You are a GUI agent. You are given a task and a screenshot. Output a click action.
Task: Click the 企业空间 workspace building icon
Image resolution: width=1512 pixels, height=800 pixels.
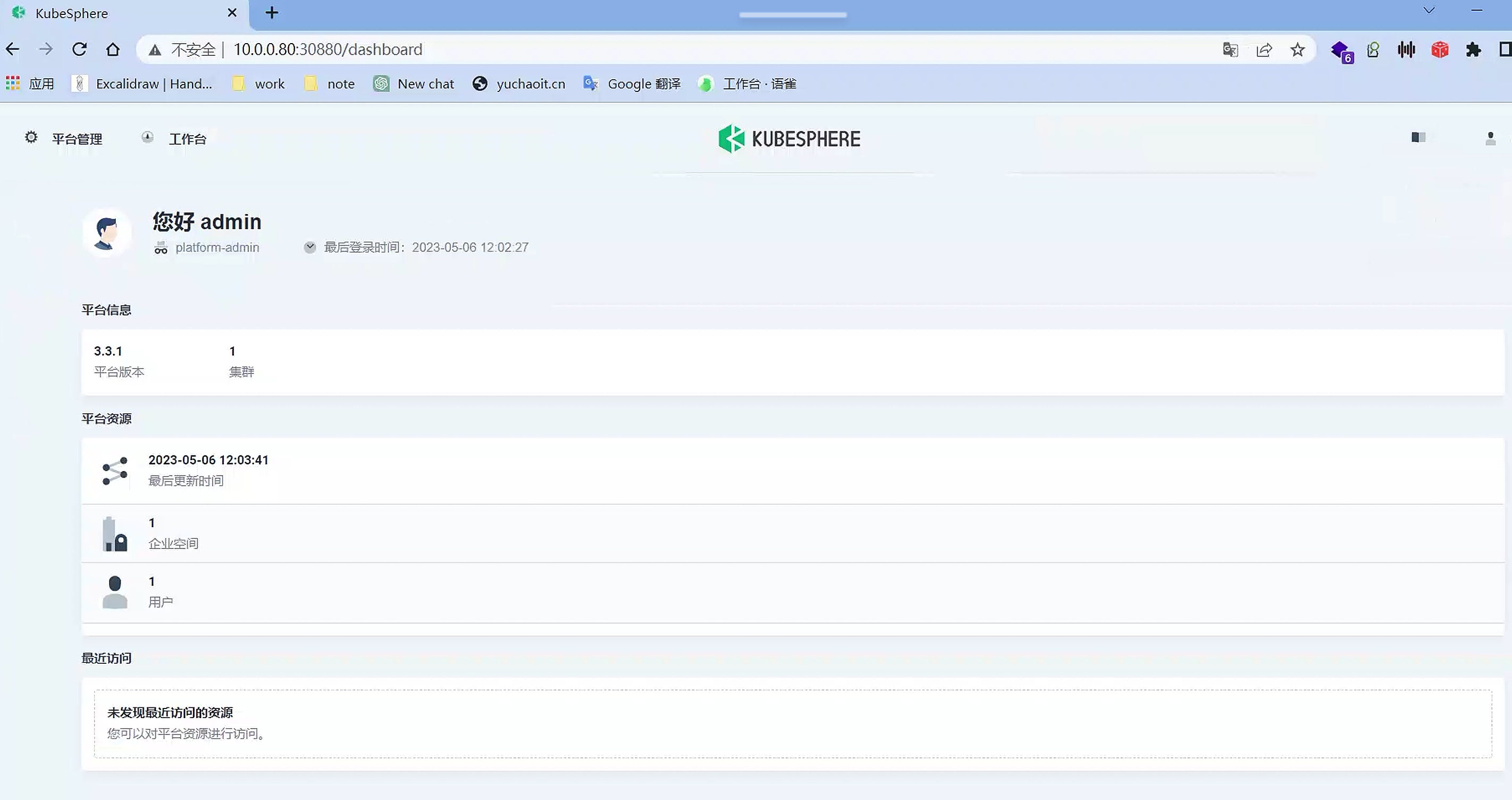click(114, 534)
